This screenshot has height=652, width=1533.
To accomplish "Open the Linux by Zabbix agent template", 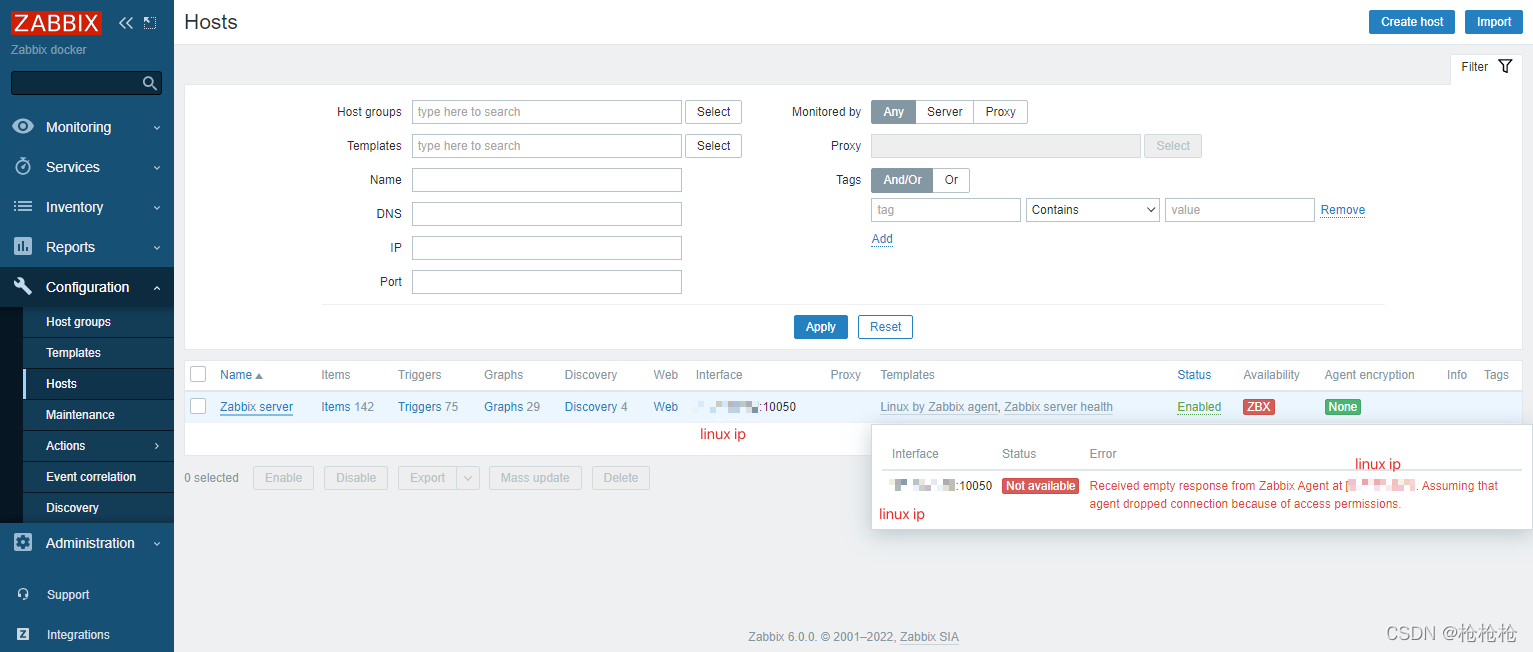I will coord(939,407).
